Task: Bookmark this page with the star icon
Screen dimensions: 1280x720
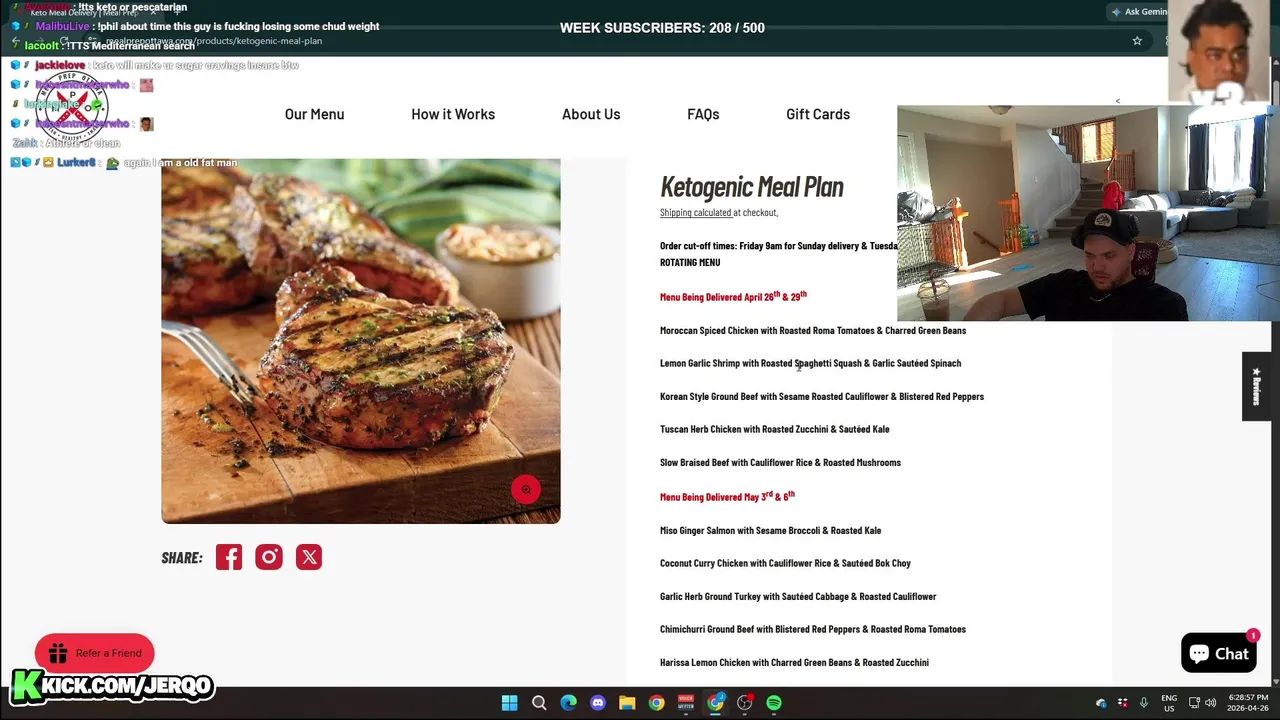Action: coord(1137,41)
